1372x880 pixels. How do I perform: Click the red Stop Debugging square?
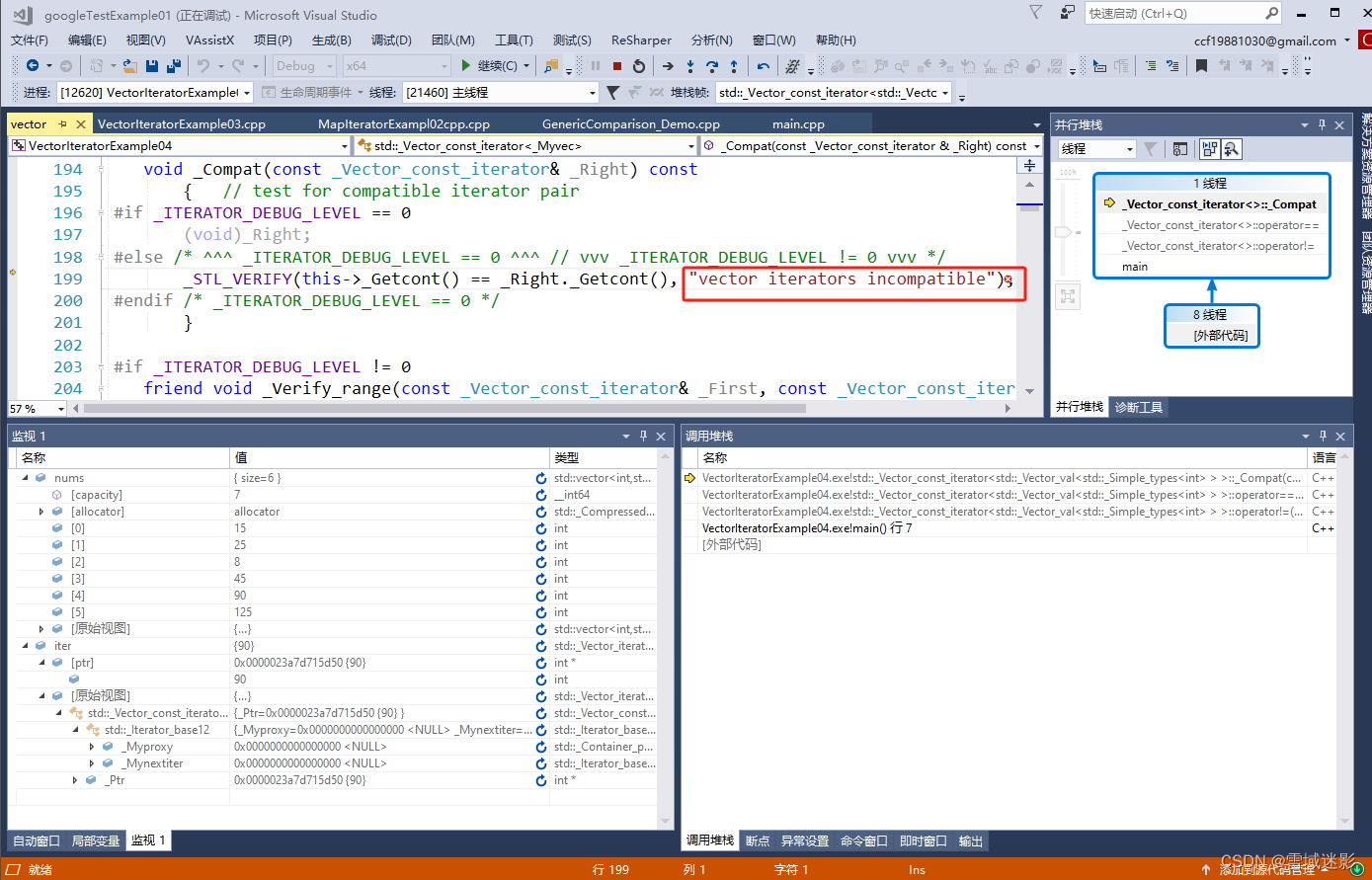click(617, 66)
